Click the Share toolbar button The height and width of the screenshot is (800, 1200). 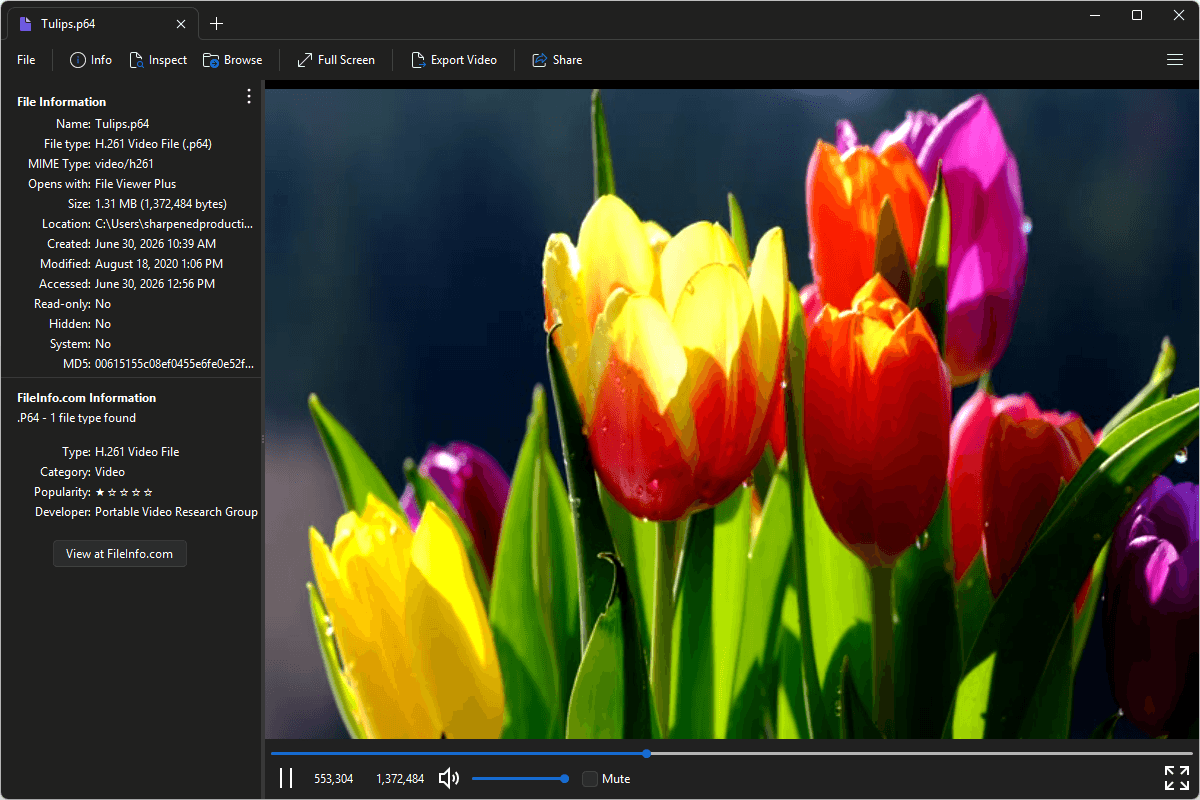coord(557,60)
